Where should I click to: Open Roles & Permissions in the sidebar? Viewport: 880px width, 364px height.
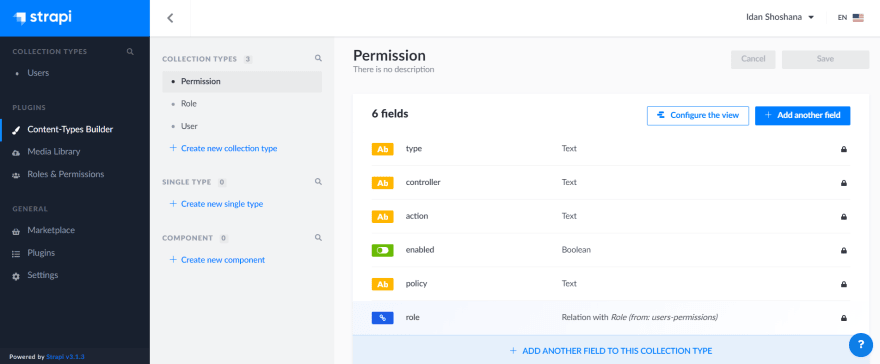tap(66, 174)
